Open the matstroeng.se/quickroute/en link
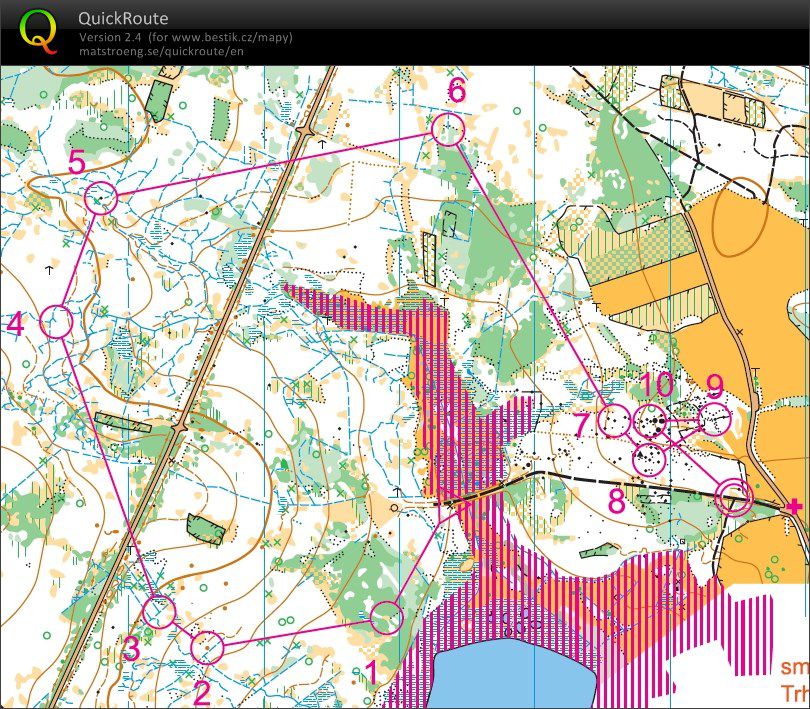The height and width of the screenshot is (709, 810). (161, 51)
